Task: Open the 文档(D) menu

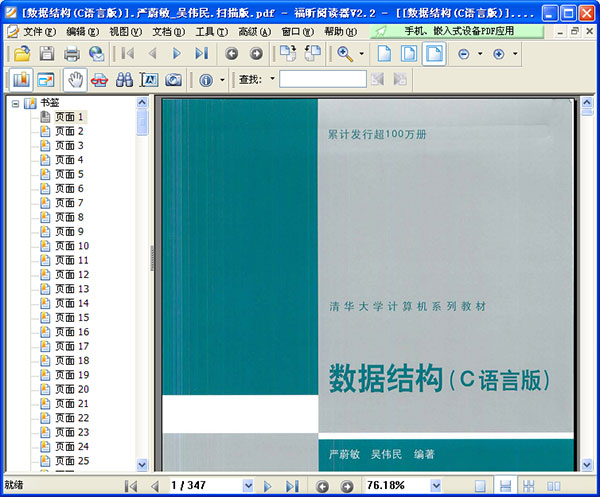Action: (x=168, y=31)
